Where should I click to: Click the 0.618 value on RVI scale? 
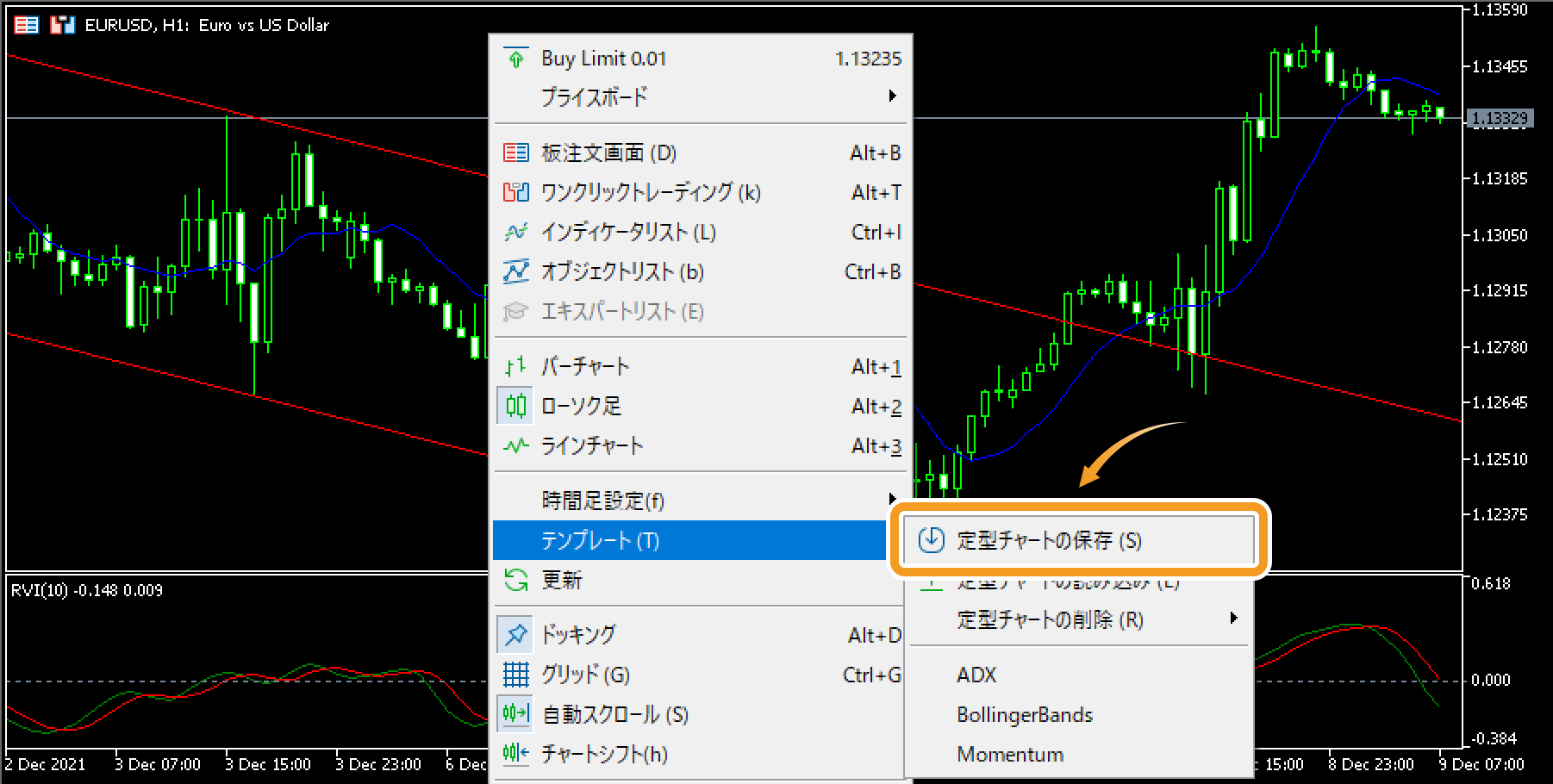point(1491,583)
